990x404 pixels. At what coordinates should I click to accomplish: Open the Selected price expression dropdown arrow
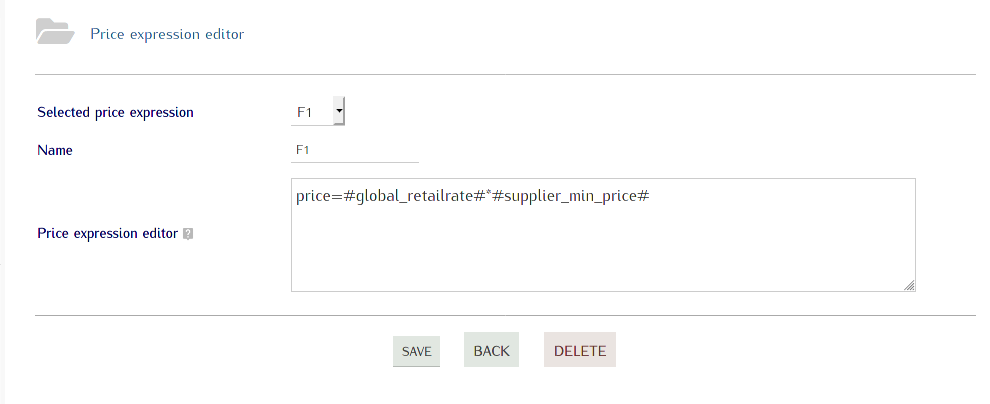(339, 112)
